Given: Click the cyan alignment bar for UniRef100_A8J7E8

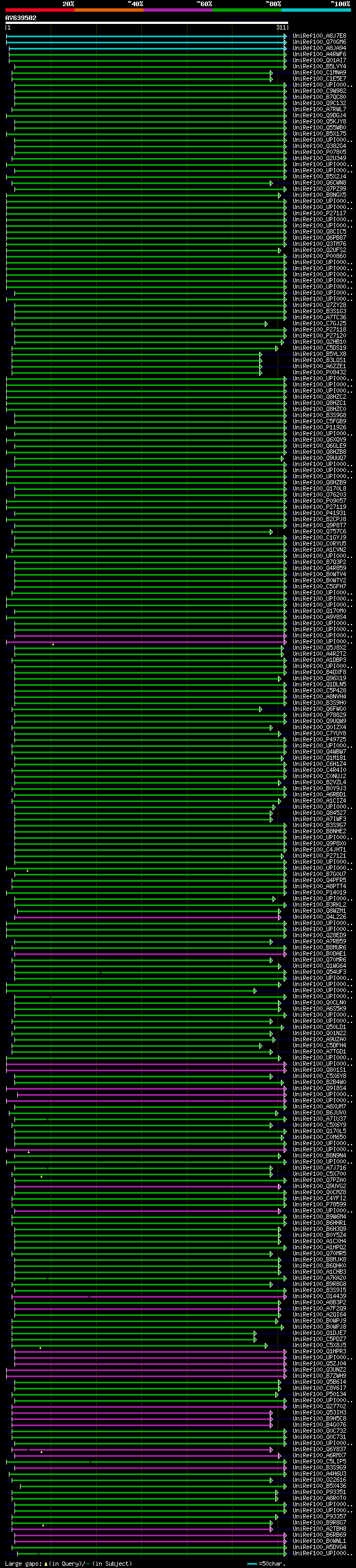Looking at the screenshot, I should pos(146,36).
